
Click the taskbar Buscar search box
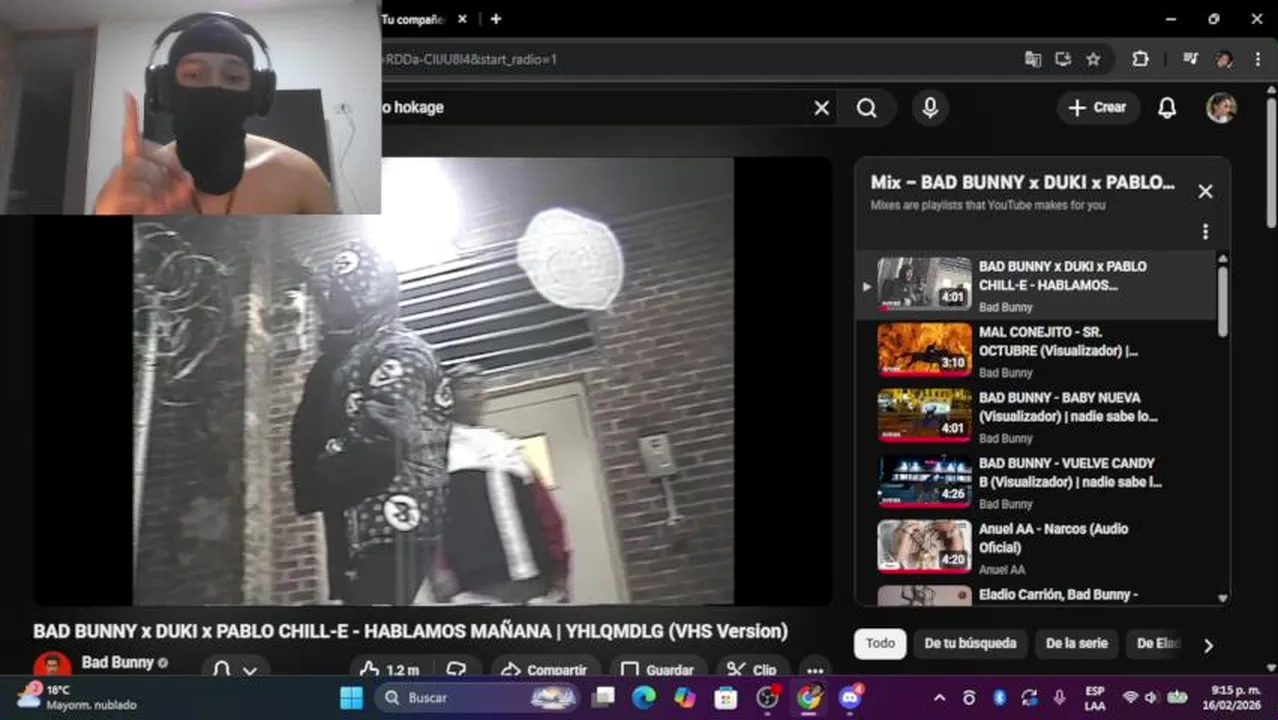coord(480,697)
